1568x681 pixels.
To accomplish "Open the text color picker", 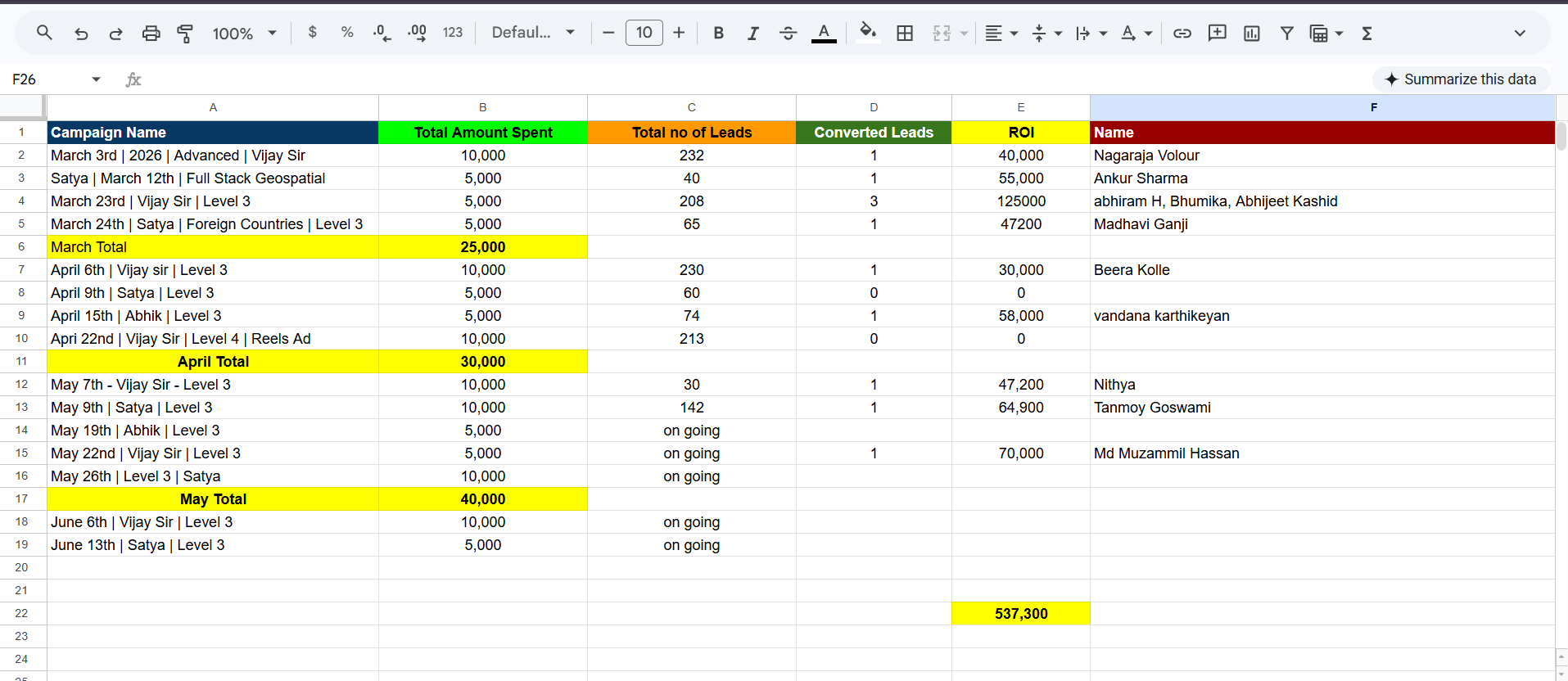I will pyautogui.click(x=824, y=33).
